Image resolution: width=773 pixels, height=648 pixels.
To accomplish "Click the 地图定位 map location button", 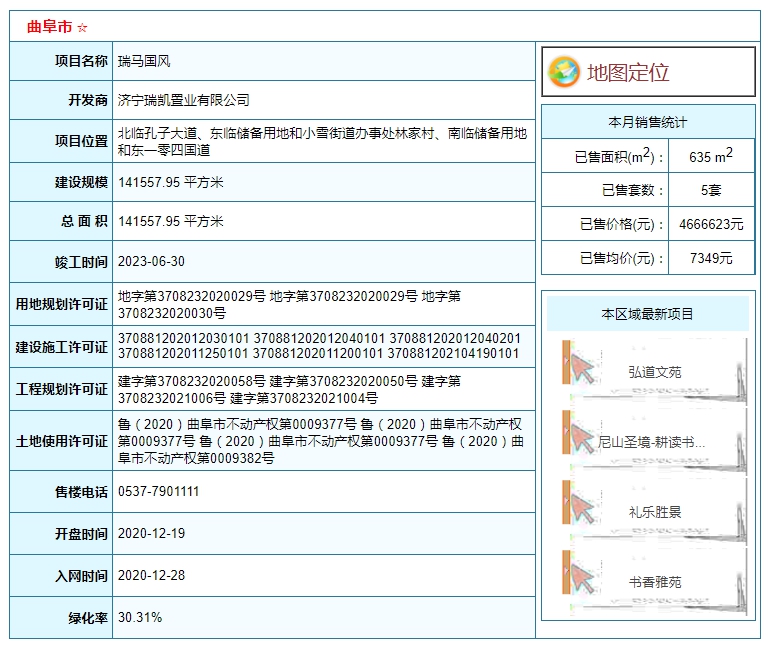I will coord(648,72).
